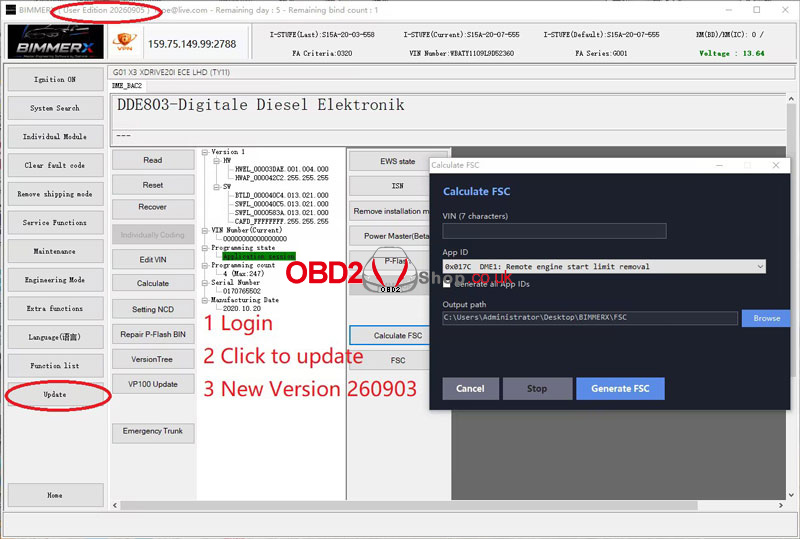Open Engineering Mode
This screenshot has width=800, height=539.
55,280
